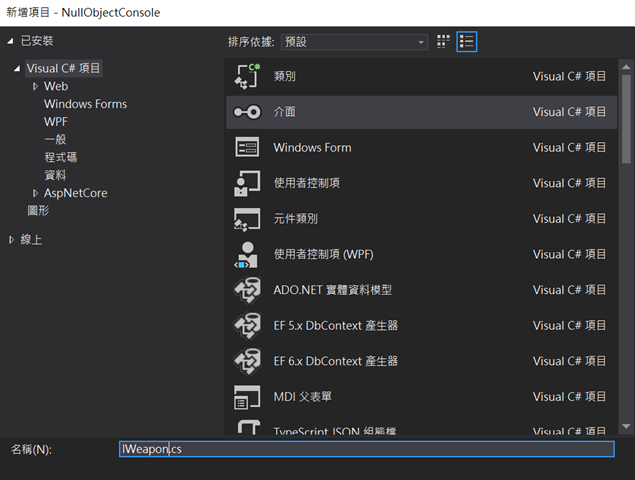
Task: Select the 元件類別 template name
Action: (296, 219)
